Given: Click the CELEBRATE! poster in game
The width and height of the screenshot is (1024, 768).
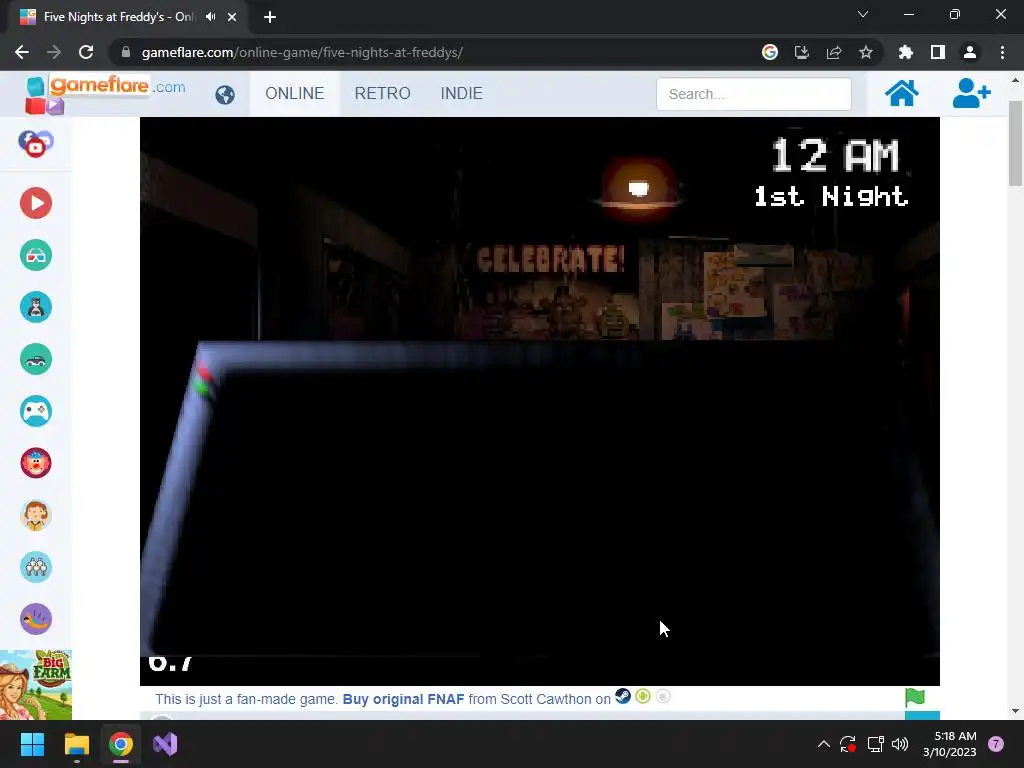Looking at the screenshot, I should pos(551,259).
